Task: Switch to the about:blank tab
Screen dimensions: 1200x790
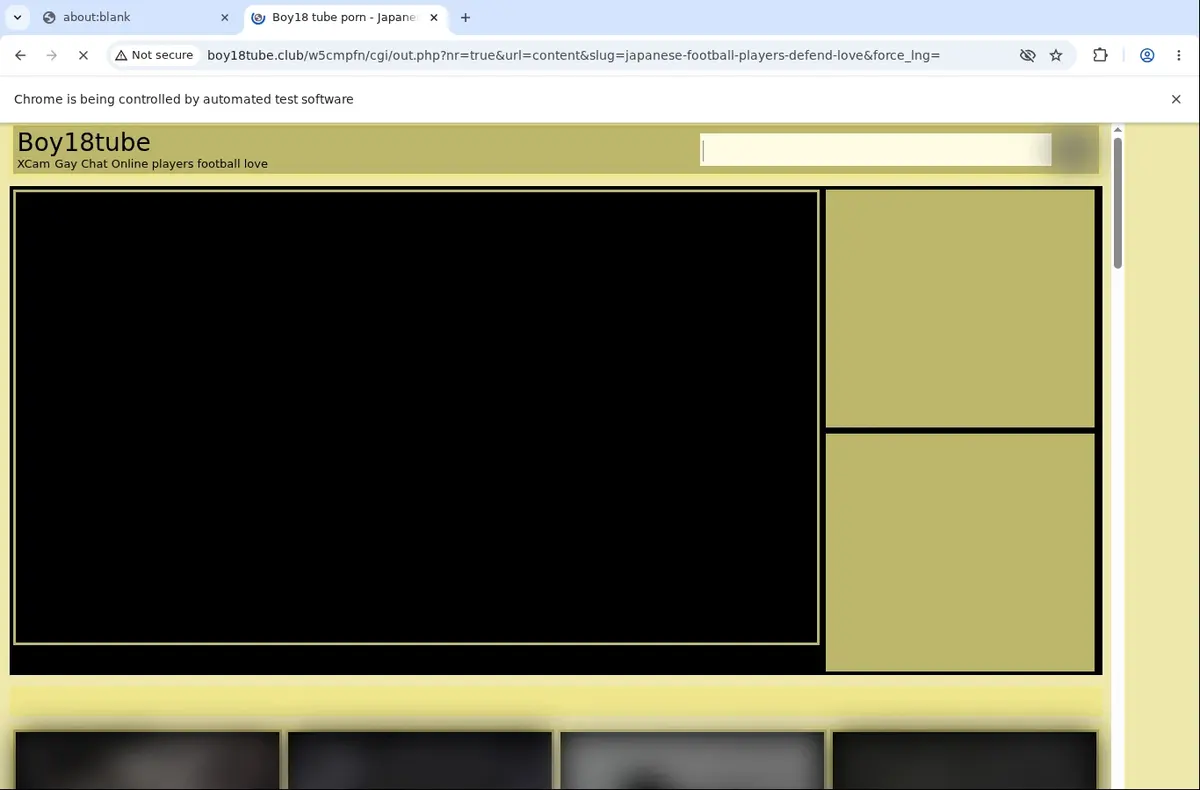Action: coord(135,17)
